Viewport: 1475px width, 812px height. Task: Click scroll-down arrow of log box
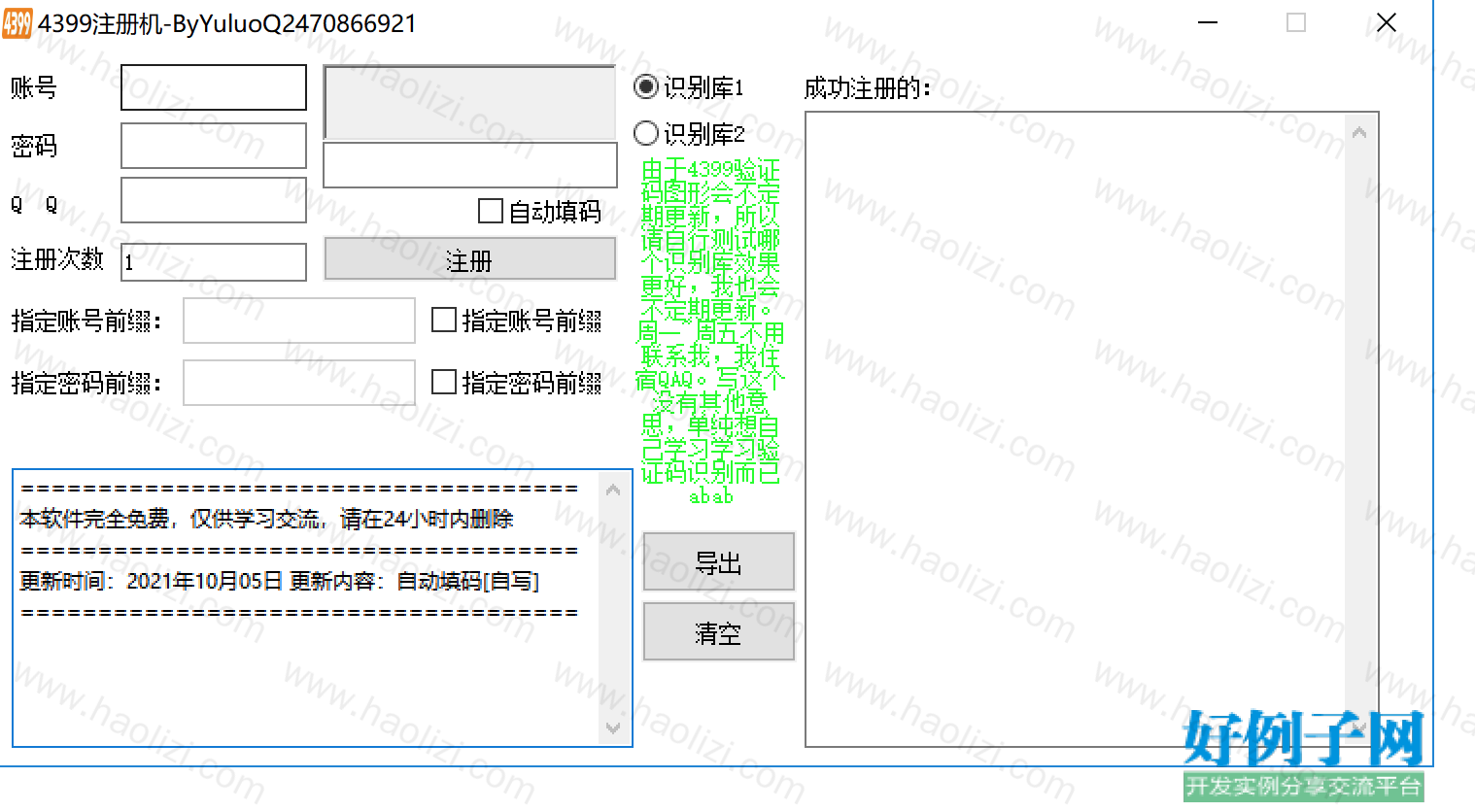click(x=613, y=727)
